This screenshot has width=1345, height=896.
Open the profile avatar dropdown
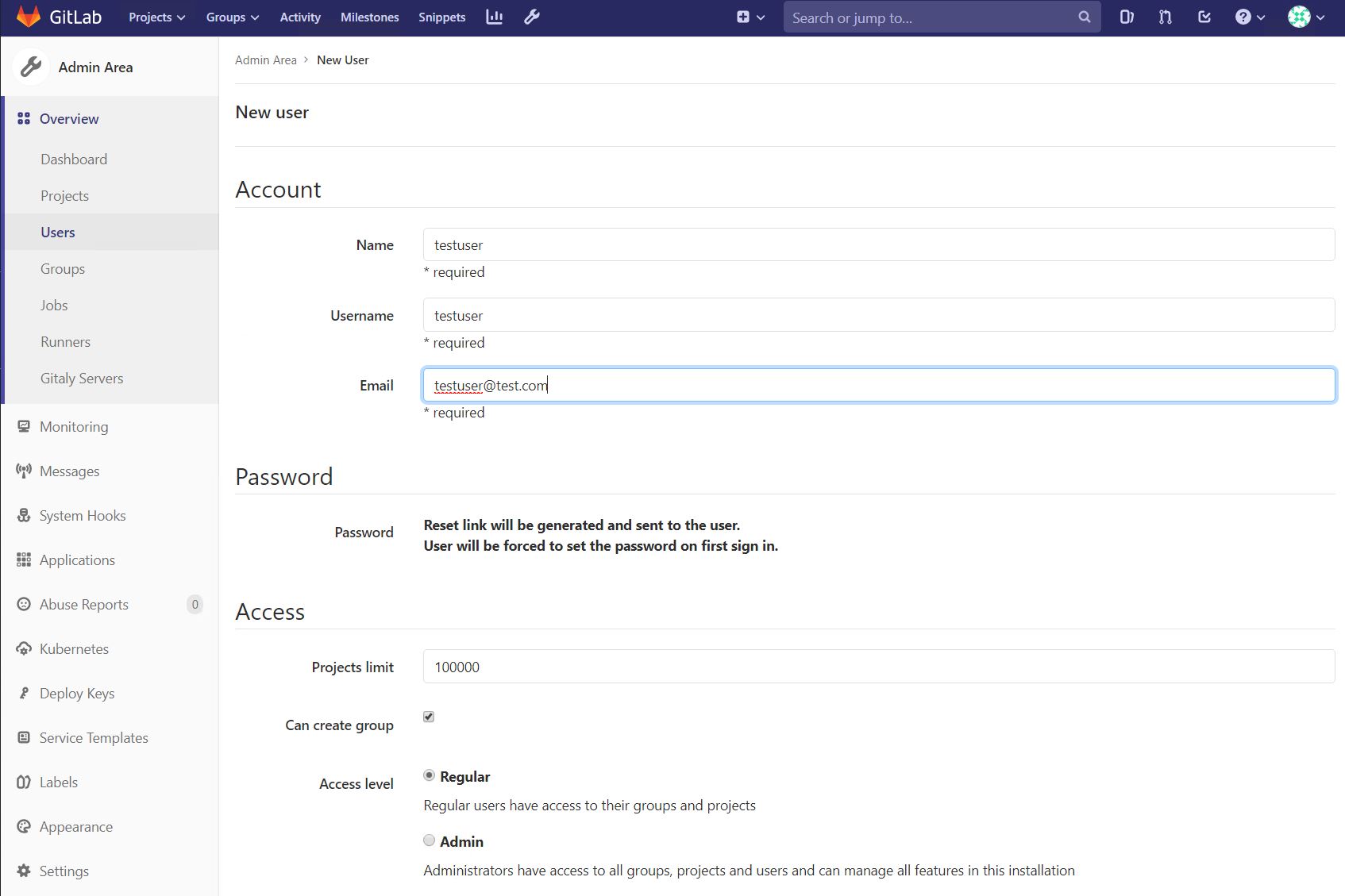(x=1305, y=17)
